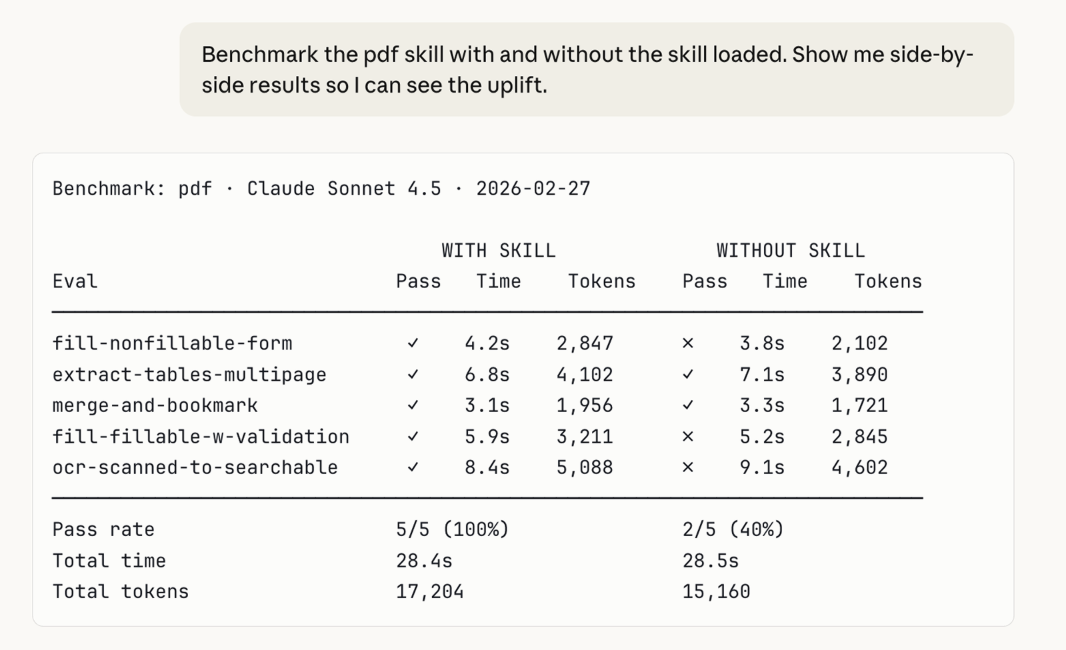Click the benchmark title line with date
The width and height of the screenshot is (1066, 650).
[321, 189]
